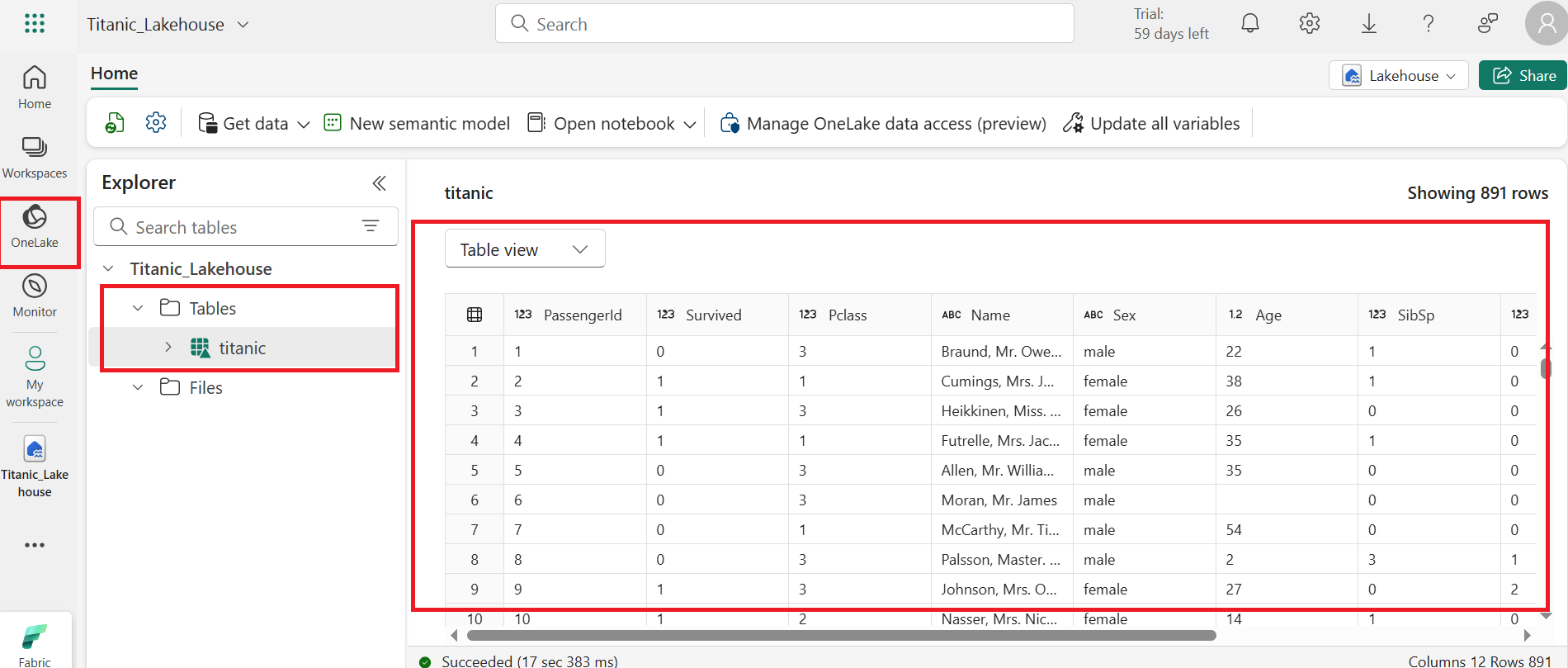1568x668 pixels.
Task: Collapse the Tables folder in Explorer
Action: [x=138, y=308]
